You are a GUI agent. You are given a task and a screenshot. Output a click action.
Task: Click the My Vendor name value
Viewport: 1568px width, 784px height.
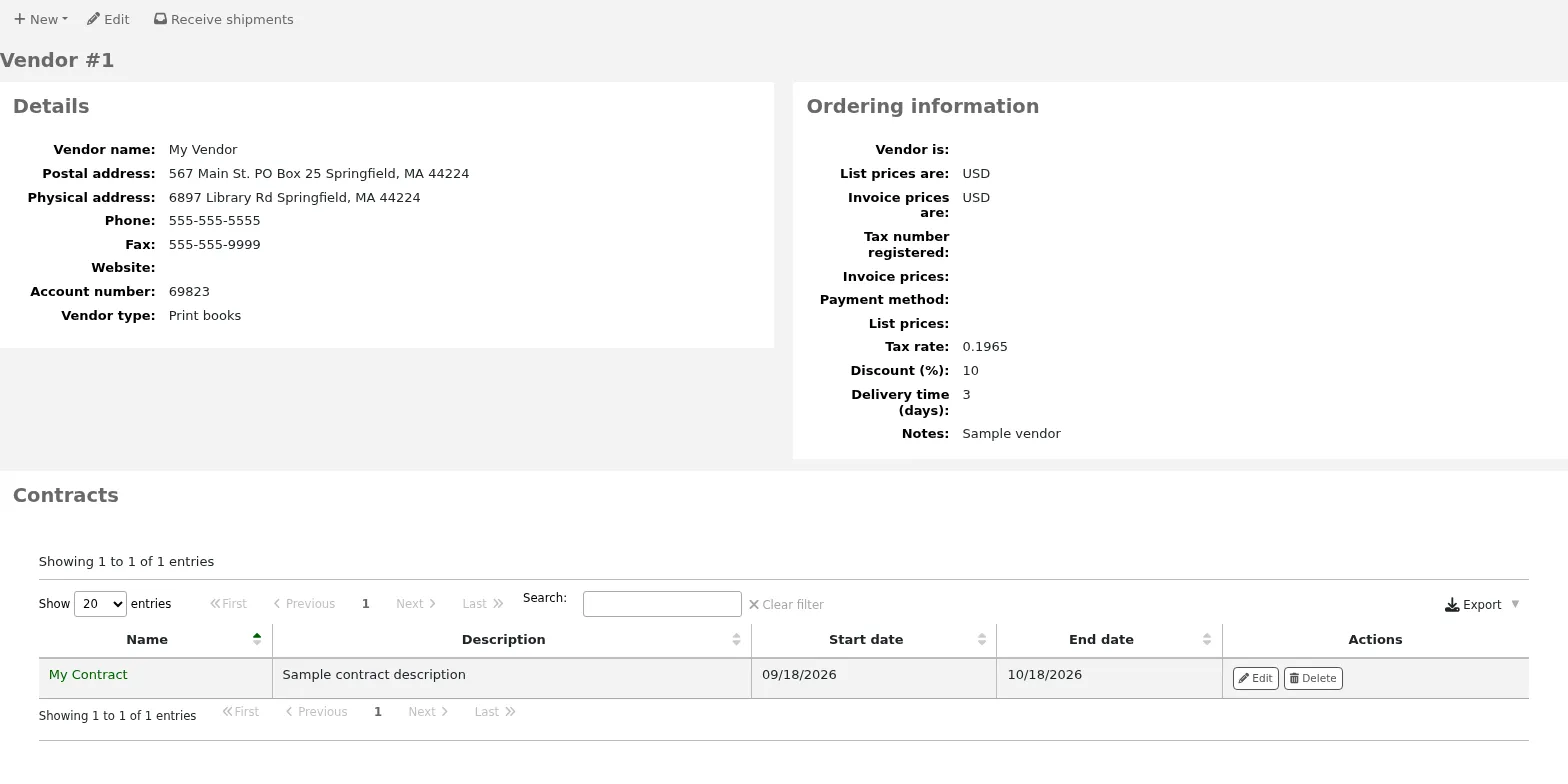pyautogui.click(x=203, y=150)
